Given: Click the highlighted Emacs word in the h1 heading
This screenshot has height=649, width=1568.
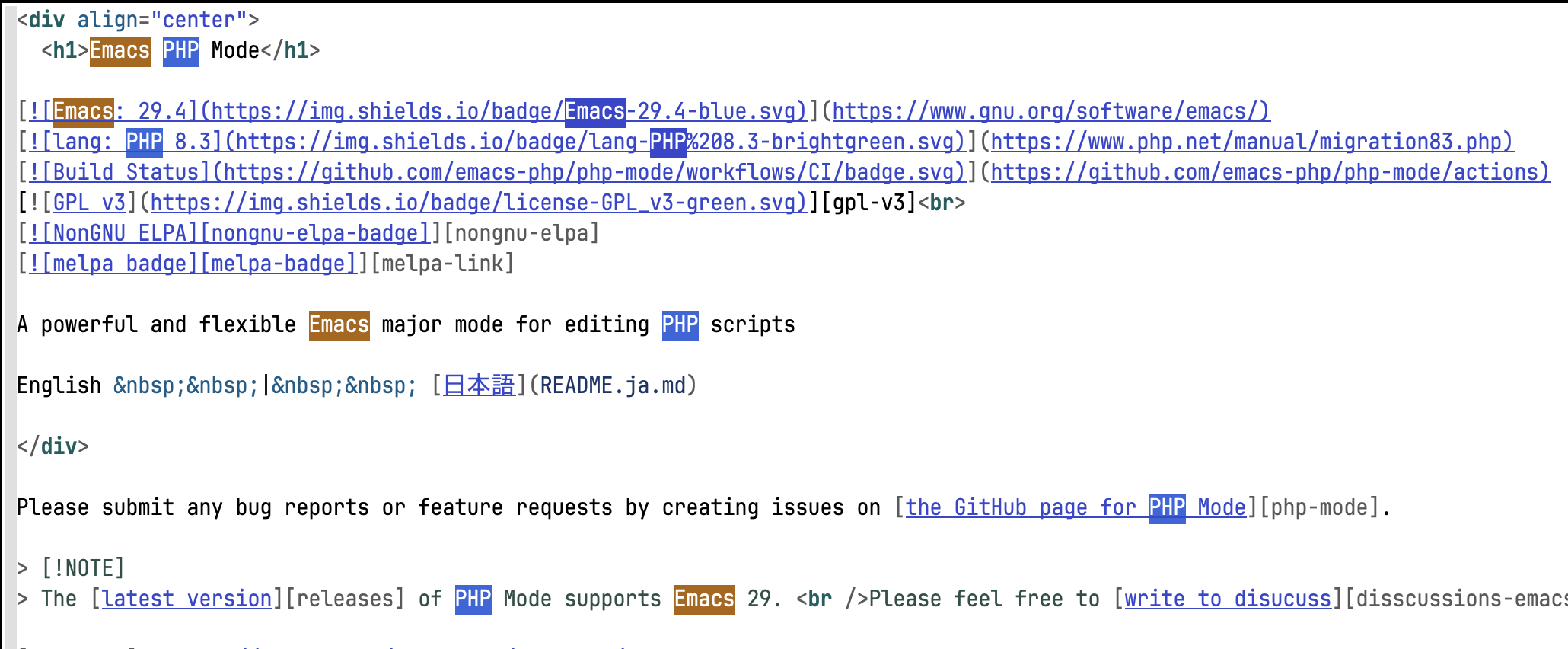Looking at the screenshot, I should (120, 51).
